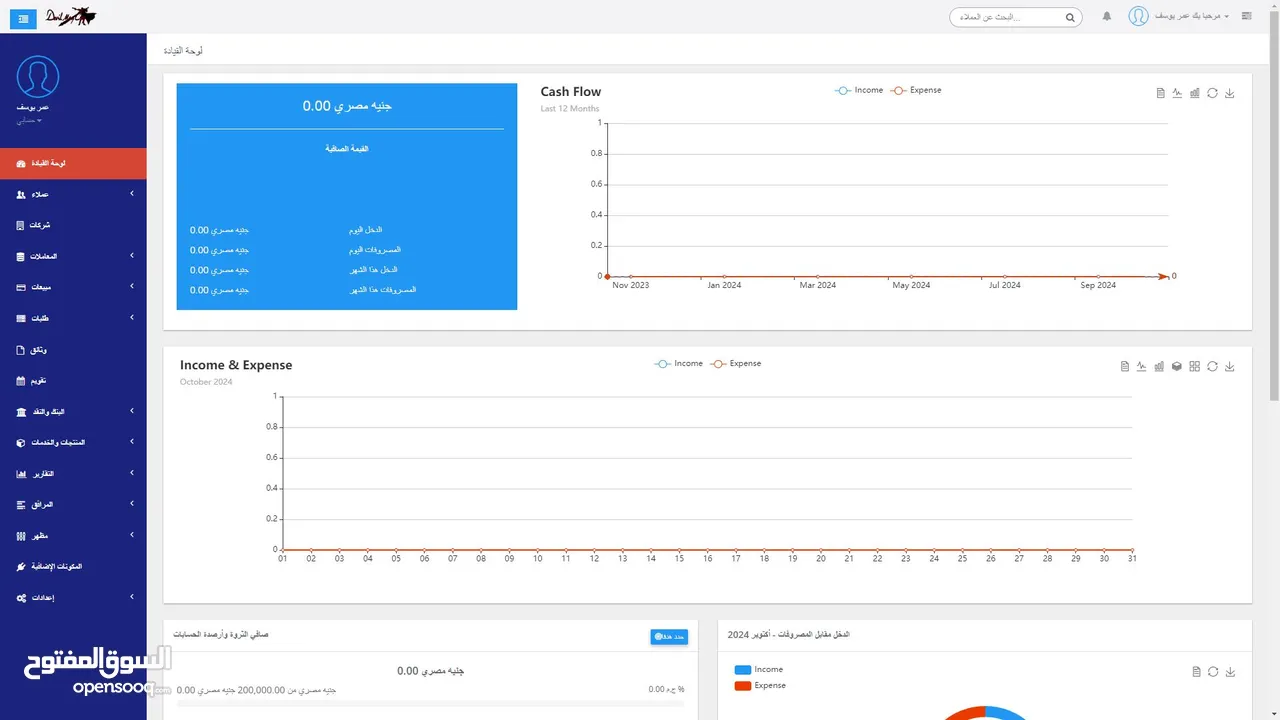Toggle the Income series in the Cash Flow legend
The height and width of the screenshot is (720, 1280).
859,90
